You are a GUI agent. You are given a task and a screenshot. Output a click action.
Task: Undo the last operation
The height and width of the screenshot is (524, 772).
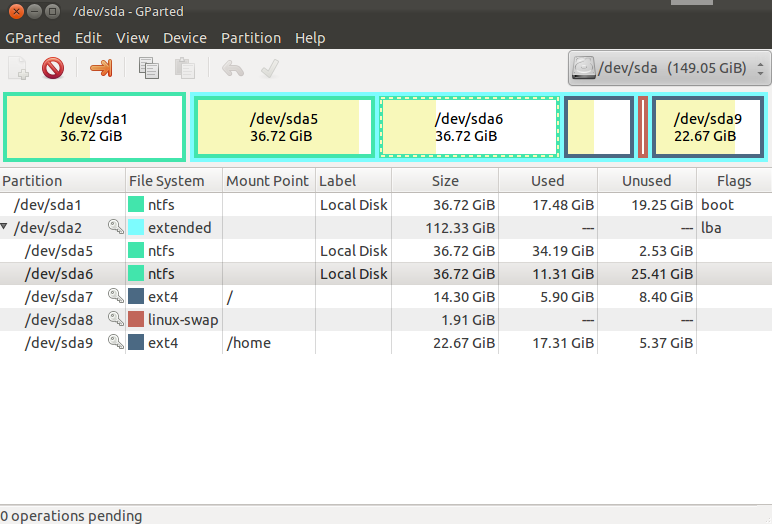(232, 69)
